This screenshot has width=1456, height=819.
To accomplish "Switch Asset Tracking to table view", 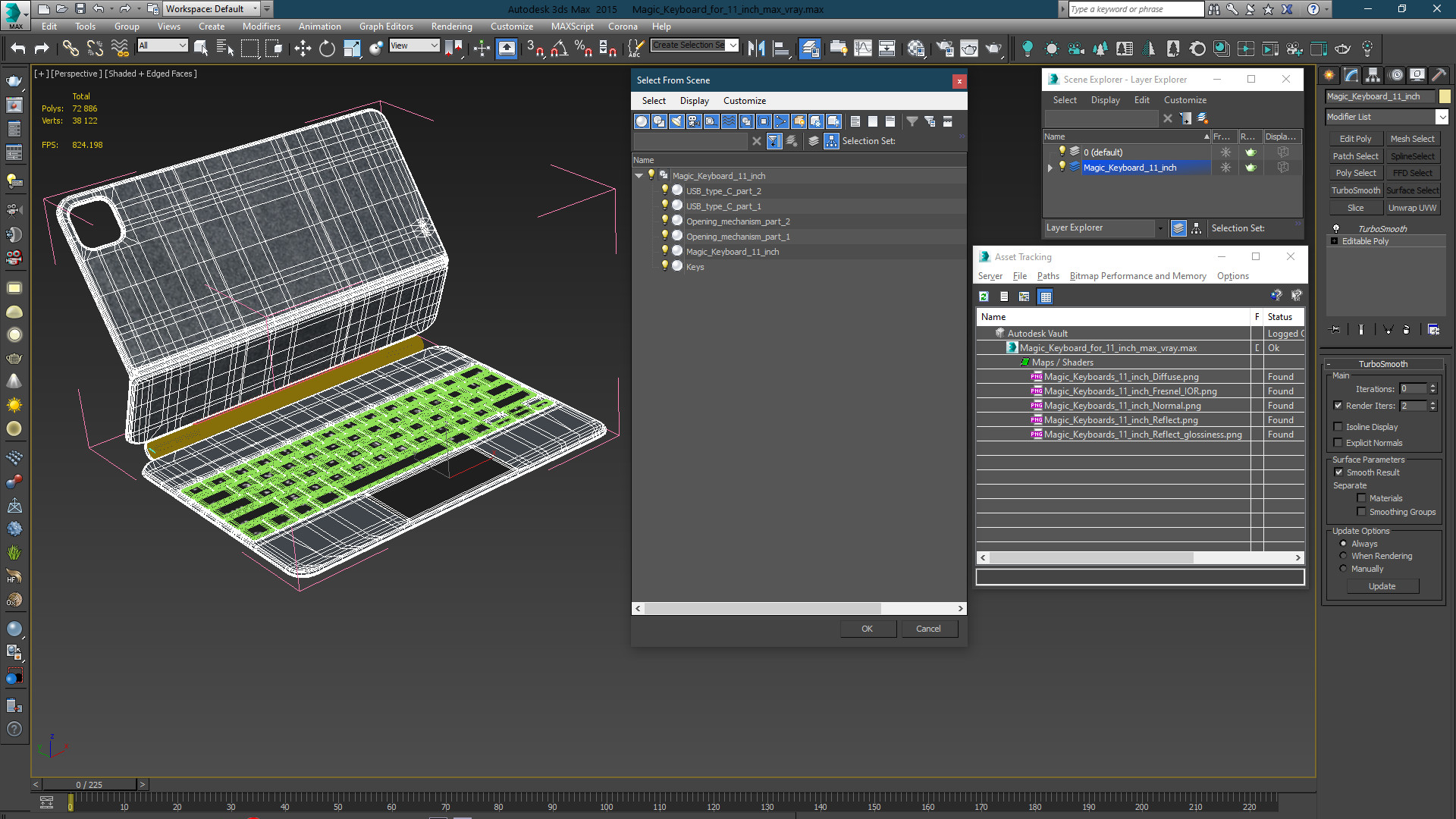I will pos(1046,297).
